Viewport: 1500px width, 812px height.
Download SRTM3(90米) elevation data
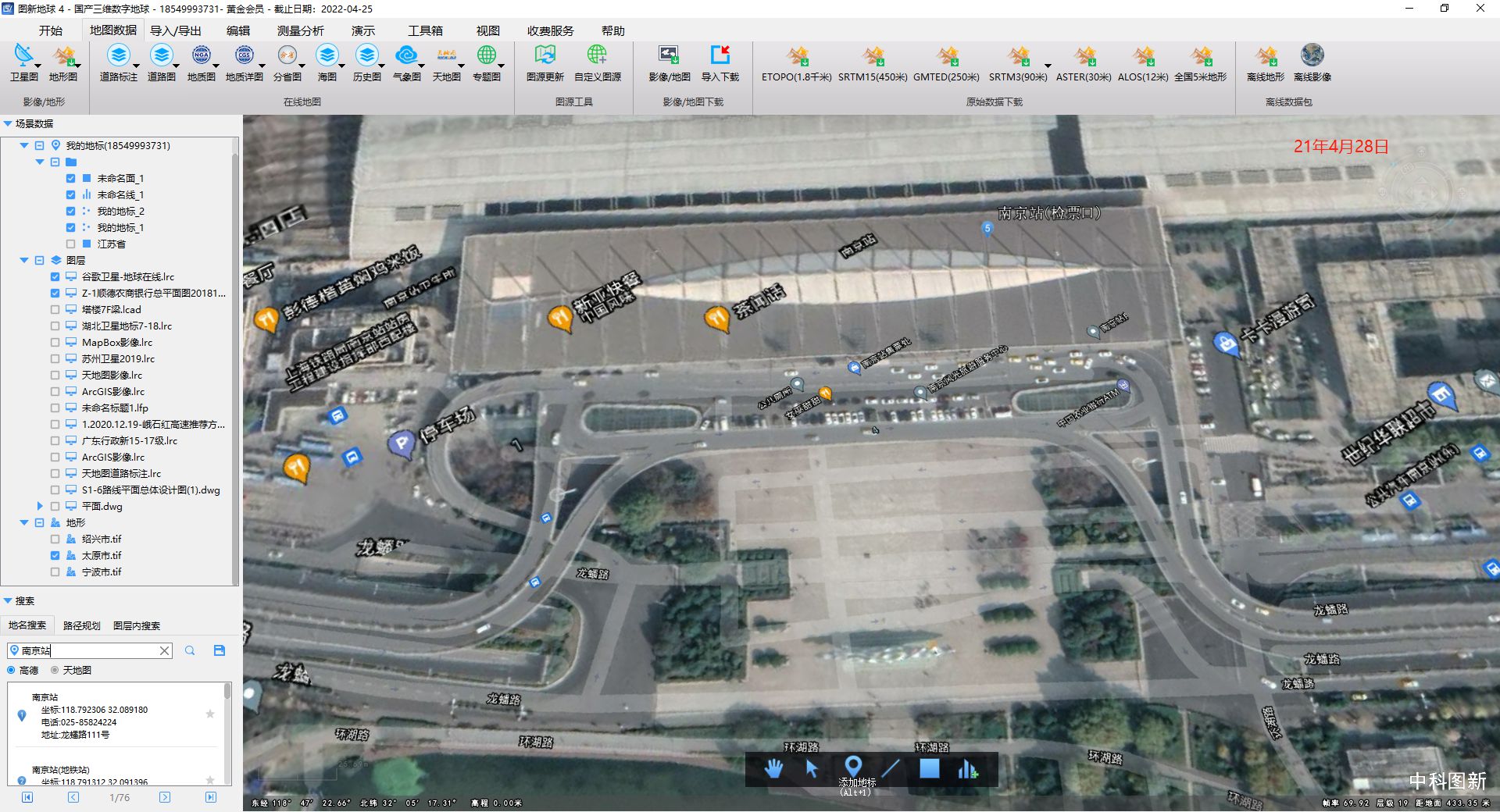[x=1018, y=63]
